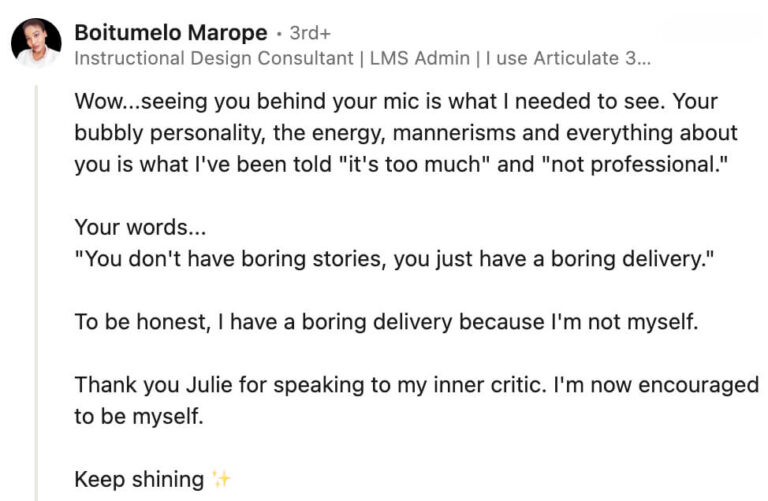Click the truncated 'I use Articulate 3...' text
Image resolution: width=768 pixels, height=501 pixels.
[x=568, y=58]
